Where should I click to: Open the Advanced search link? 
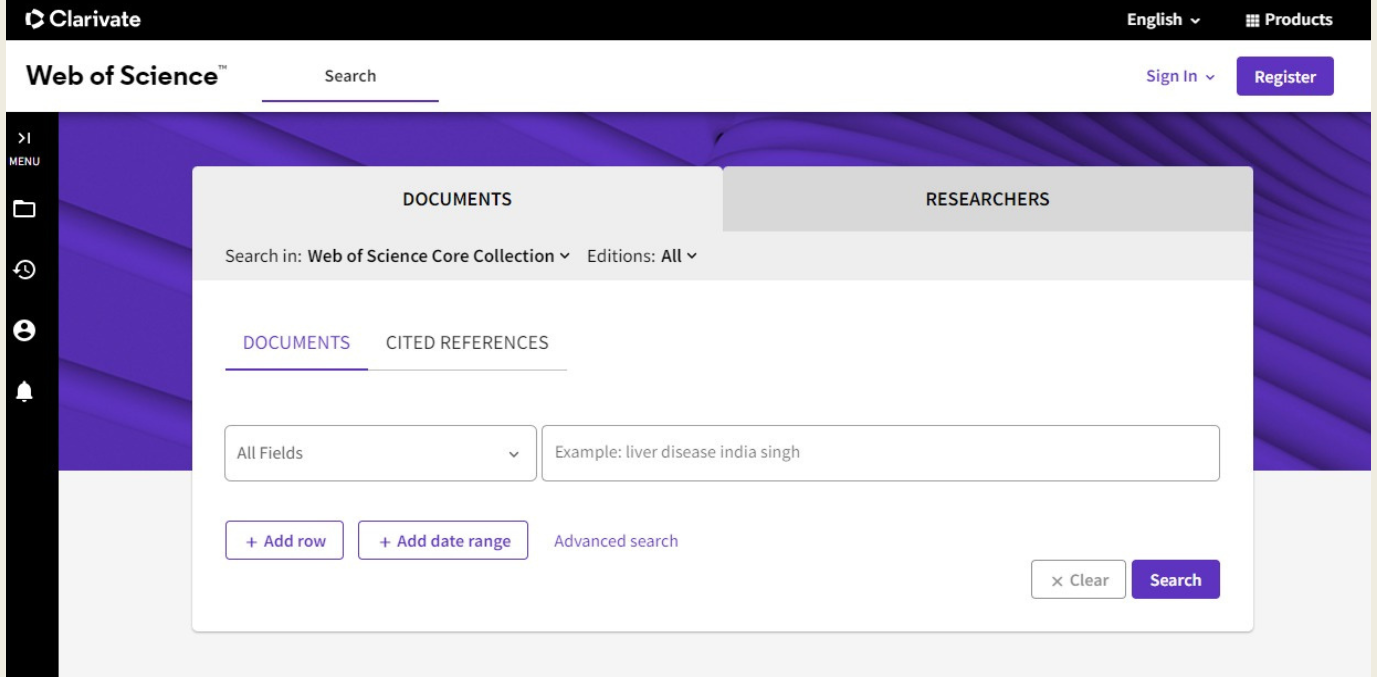(616, 541)
